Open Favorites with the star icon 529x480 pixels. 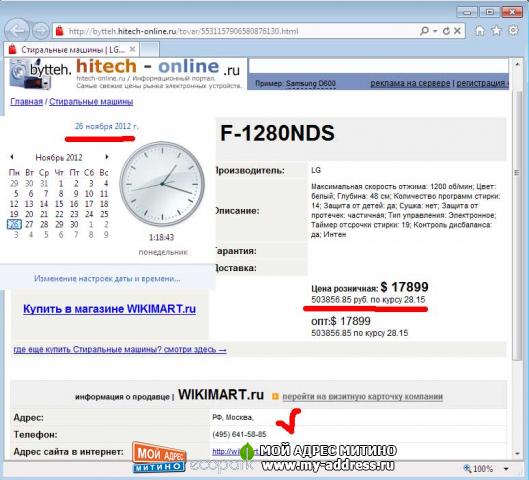click(x=496, y=31)
